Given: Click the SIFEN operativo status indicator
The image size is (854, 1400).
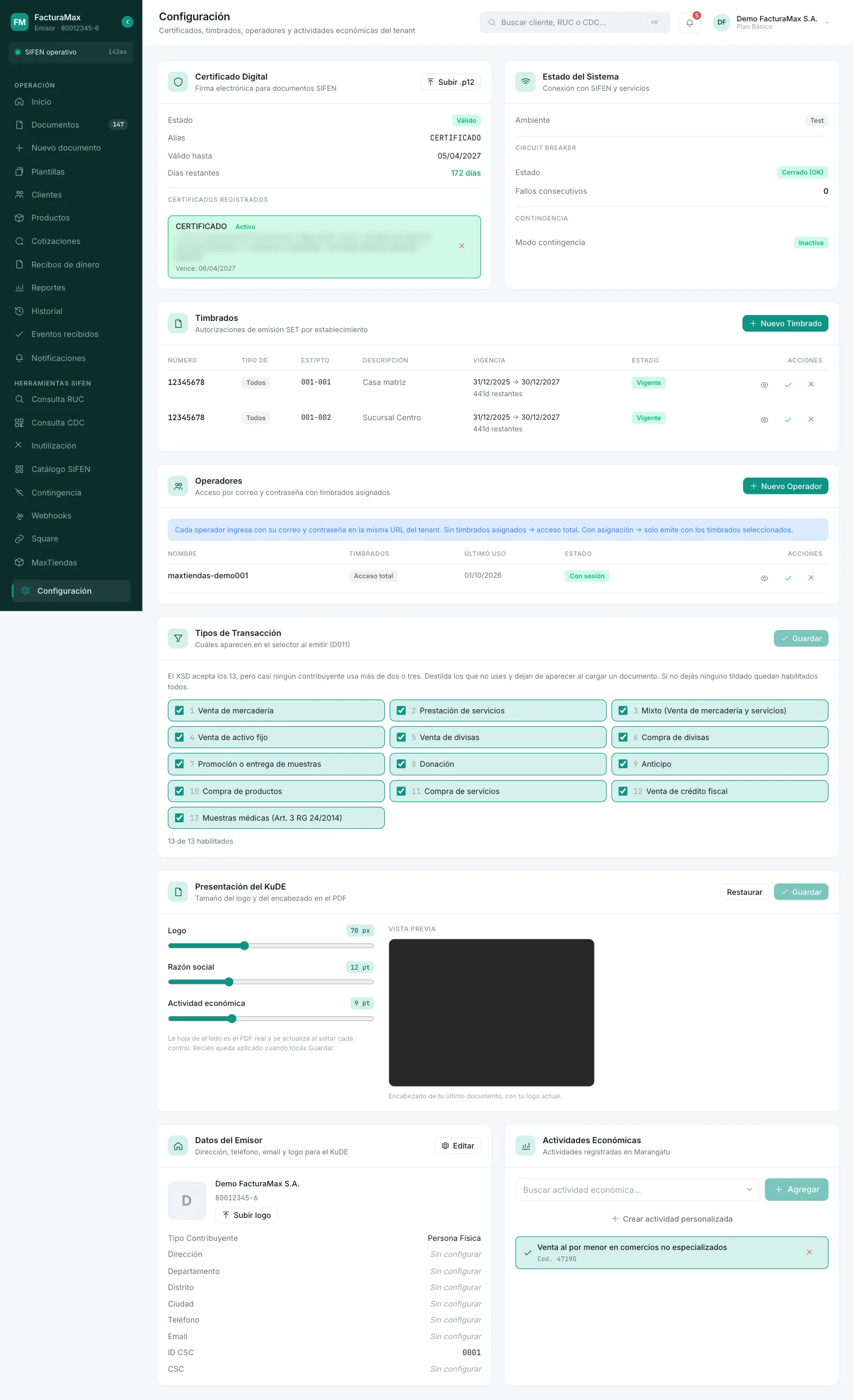Looking at the screenshot, I should [71, 52].
